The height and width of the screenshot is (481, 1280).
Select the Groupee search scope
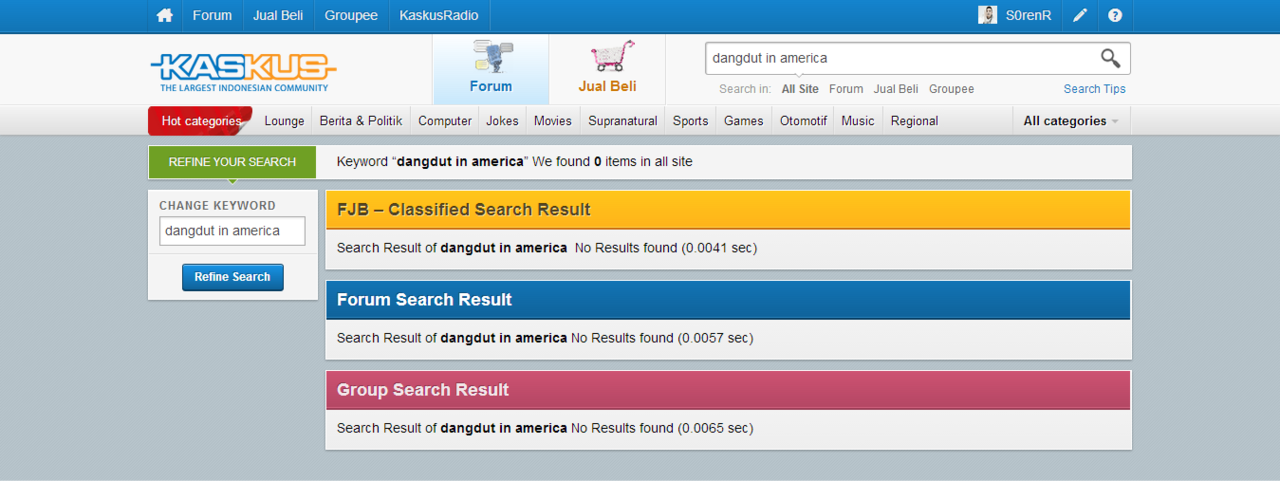[x=951, y=89]
